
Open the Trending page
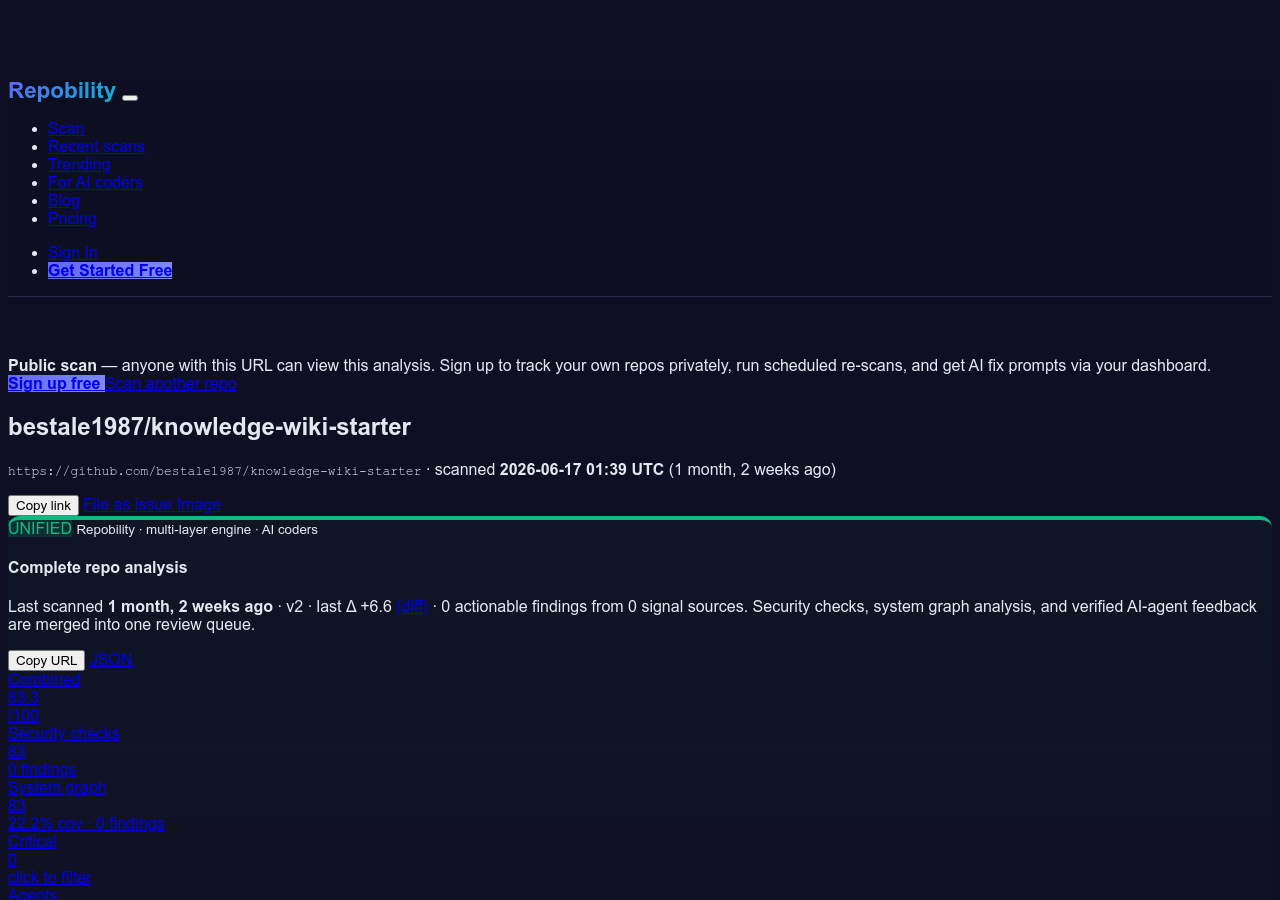(x=79, y=164)
